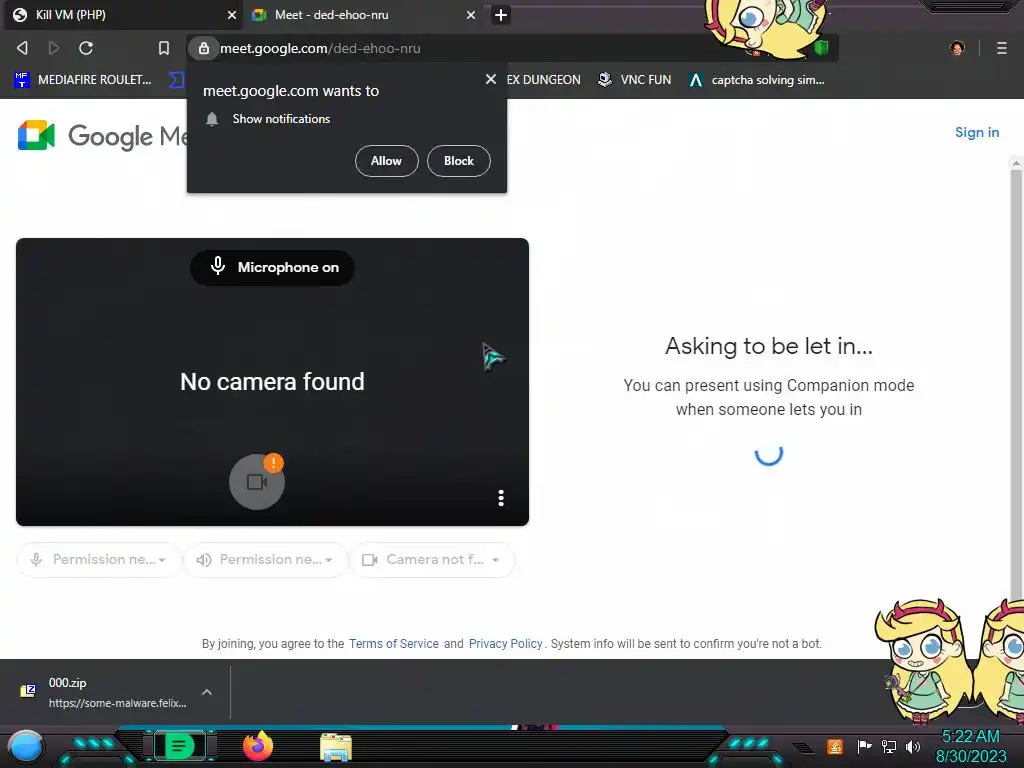Open File Explorer from the taskbar
Viewport: 1024px width, 768px height.
click(x=336, y=747)
